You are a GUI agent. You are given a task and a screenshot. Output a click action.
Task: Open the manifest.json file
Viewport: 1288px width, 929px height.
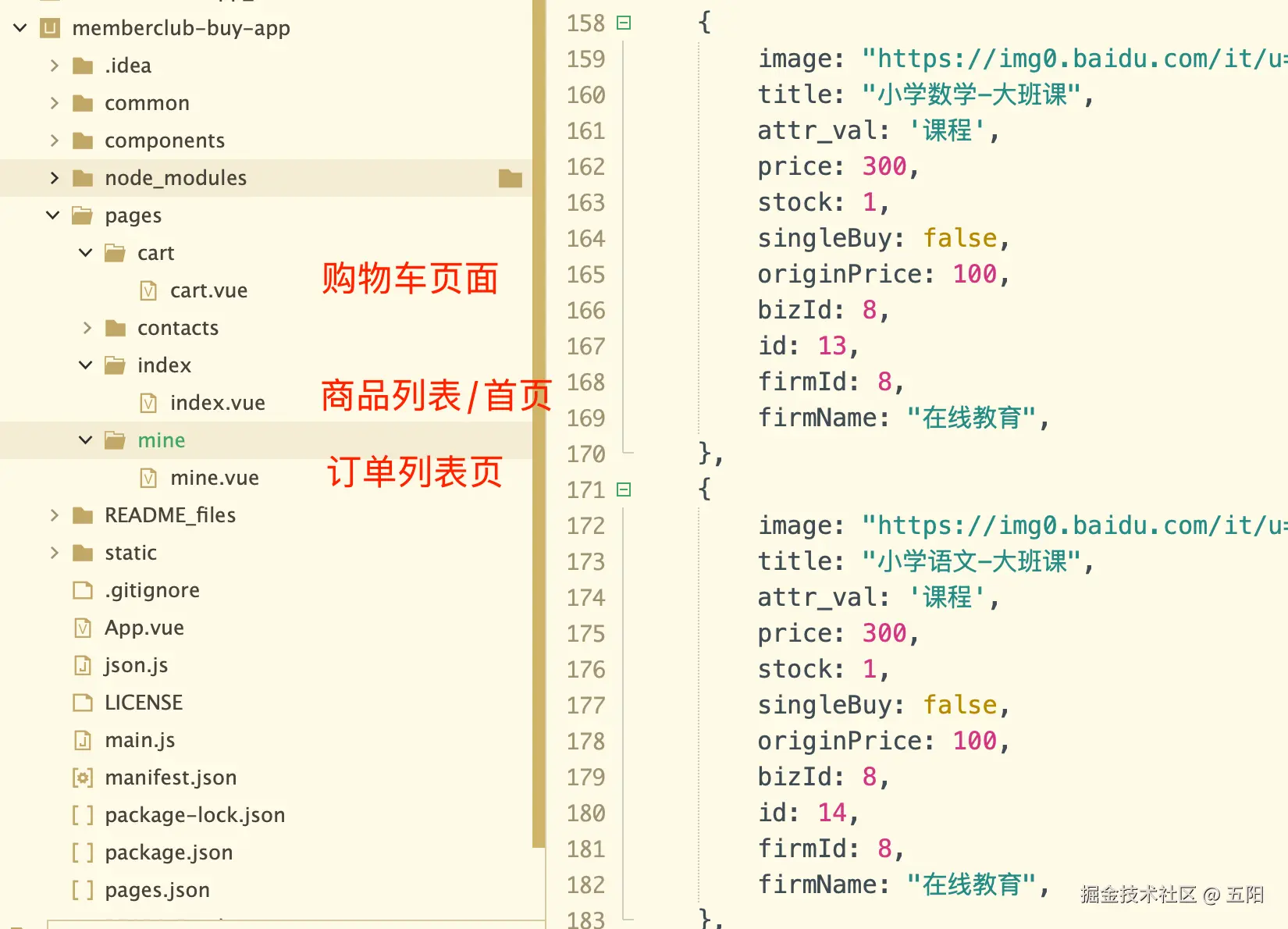(170, 778)
